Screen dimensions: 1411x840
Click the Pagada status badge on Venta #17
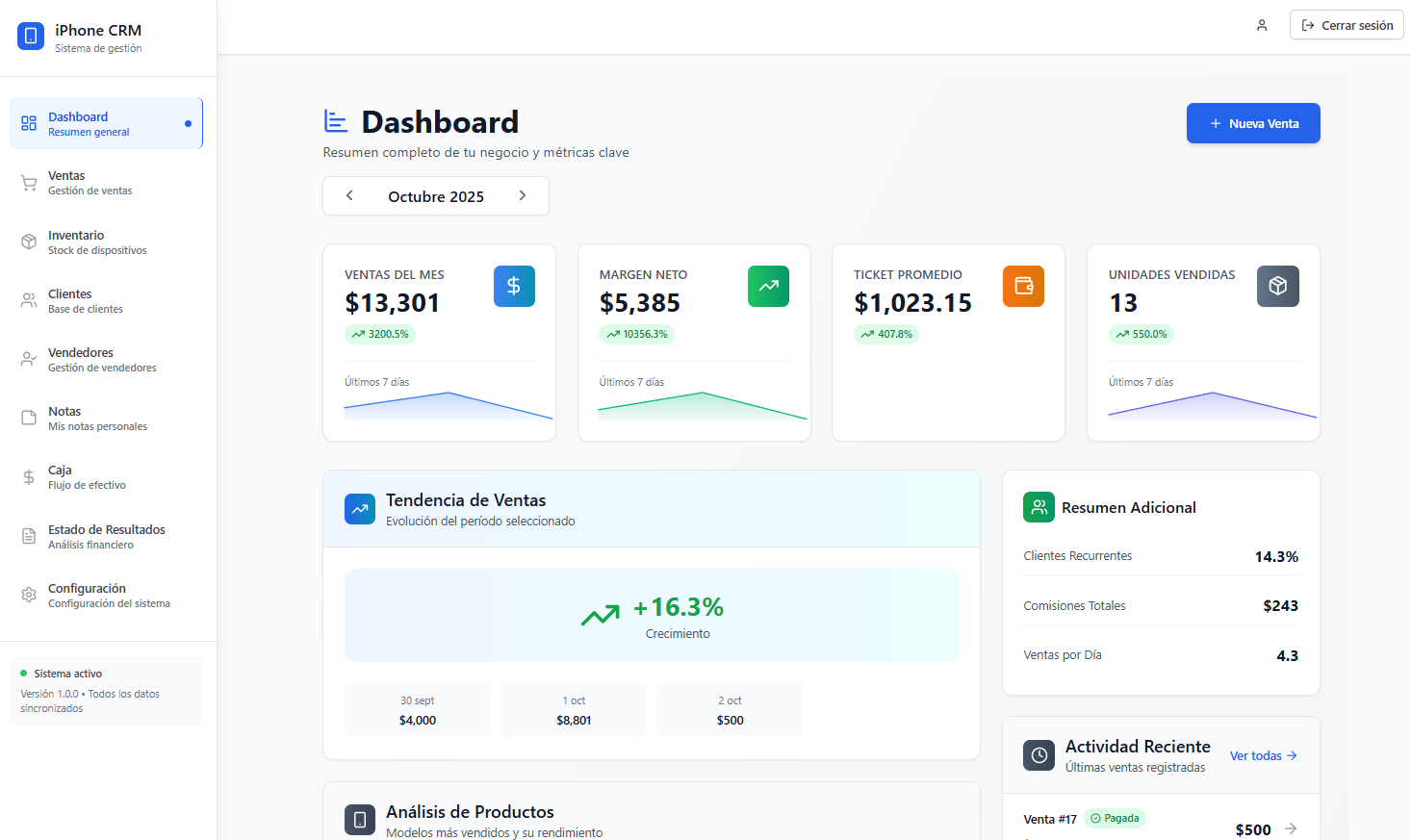click(1115, 818)
